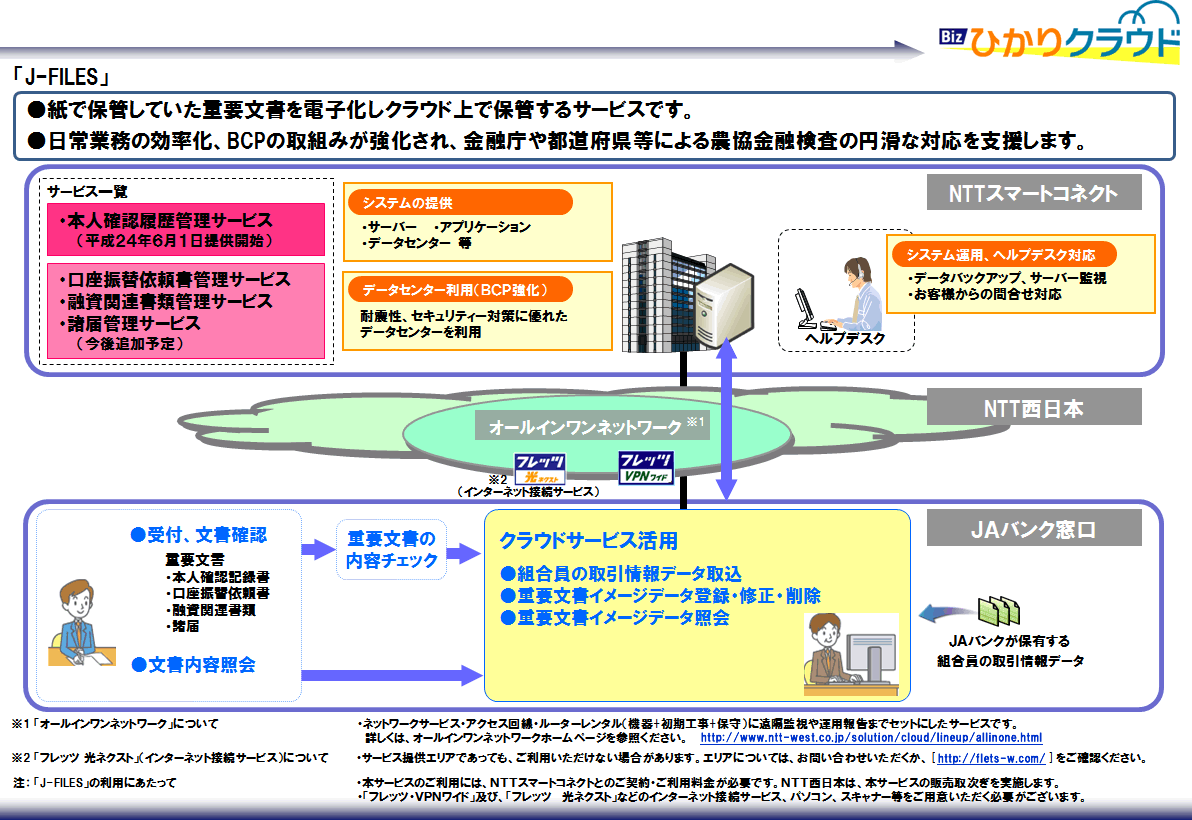This screenshot has width=1192, height=820.
Task: Click the NTTスマートコネクト gray label
Action: click(x=1034, y=193)
